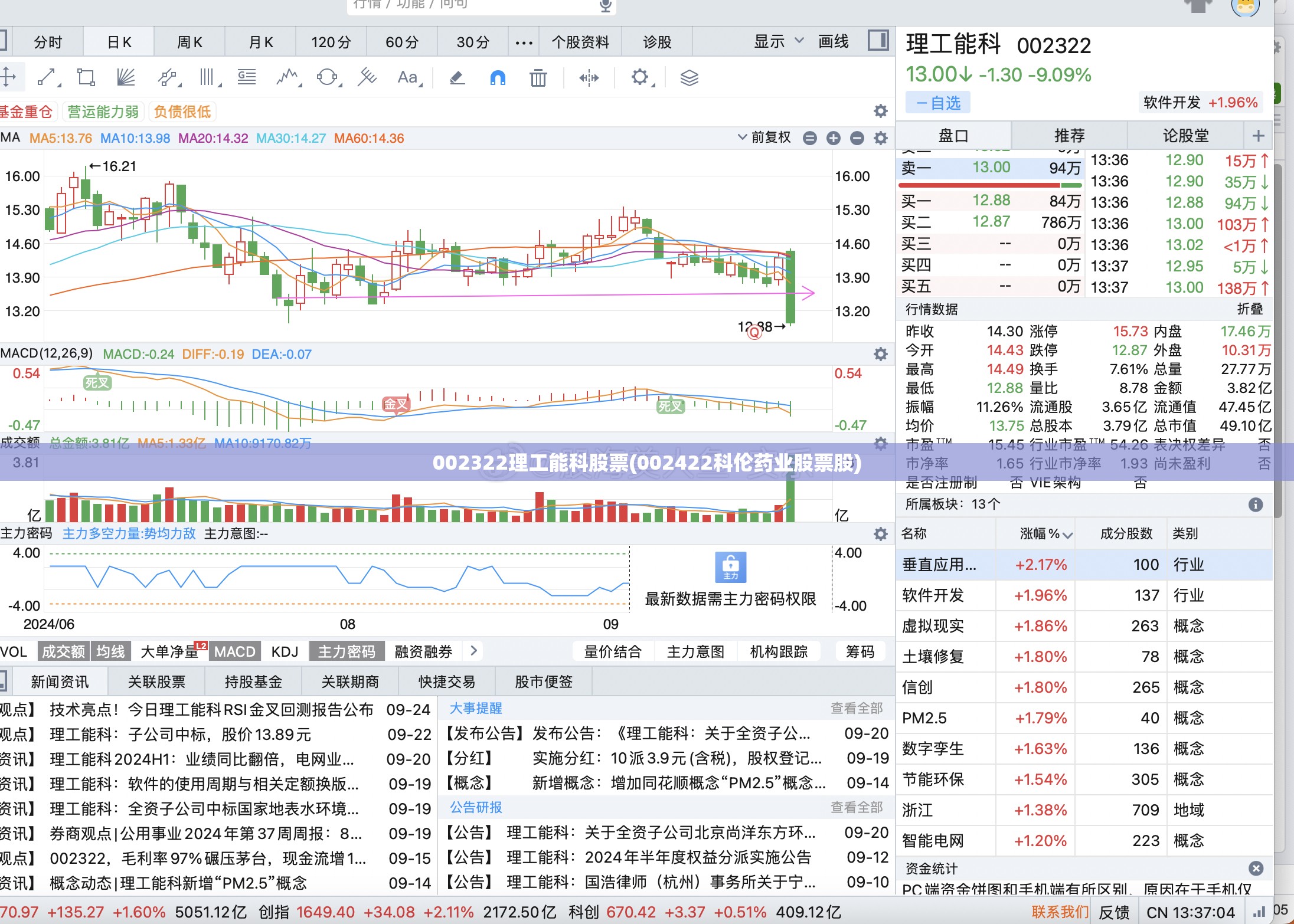Select 软件开发 row in sector table

pyautogui.click(x=1084, y=595)
